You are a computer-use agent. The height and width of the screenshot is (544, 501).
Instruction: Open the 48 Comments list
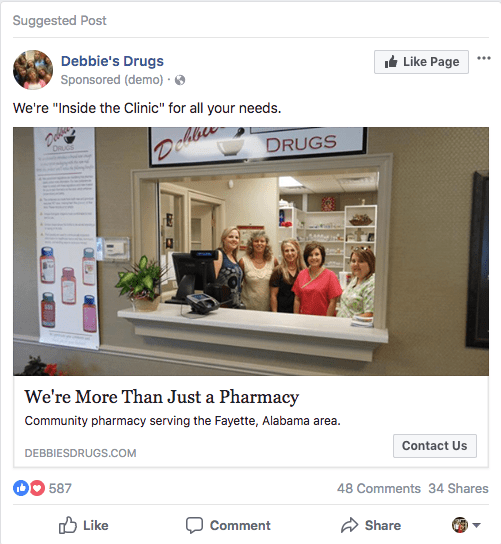[379, 488]
